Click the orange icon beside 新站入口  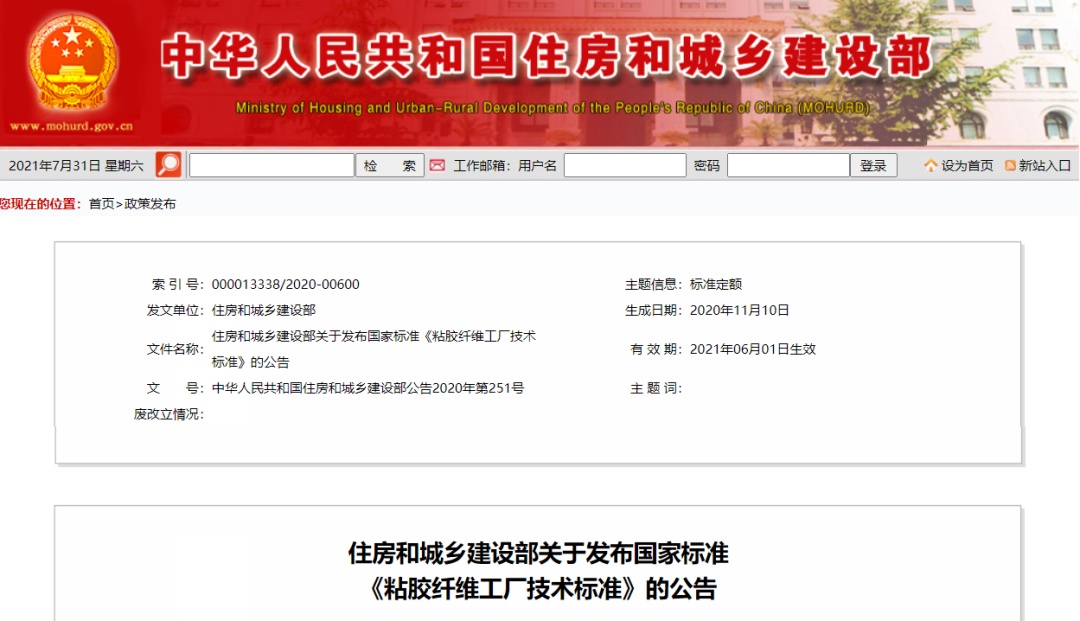tap(1010, 166)
